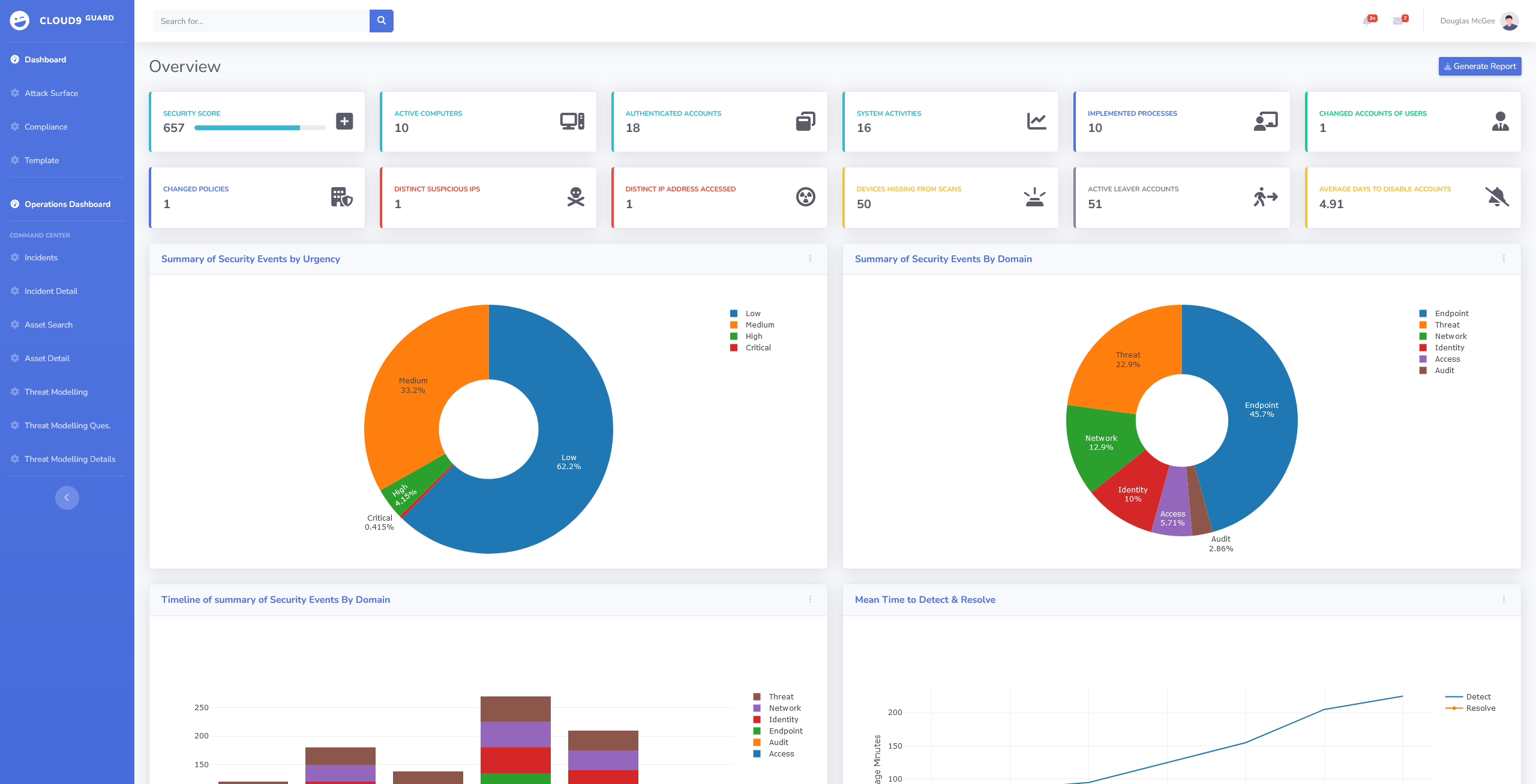The width and height of the screenshot is (1536, 784).
Task: Open options menu for Urgency chart
Action: [810, 259]
